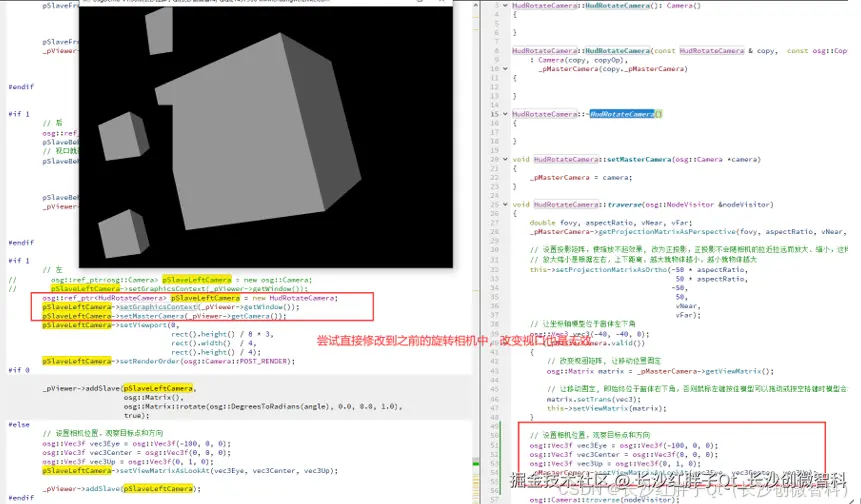Collapse the copy constructor fold at line 10
The image size is (861, 504).
(505, 69)
